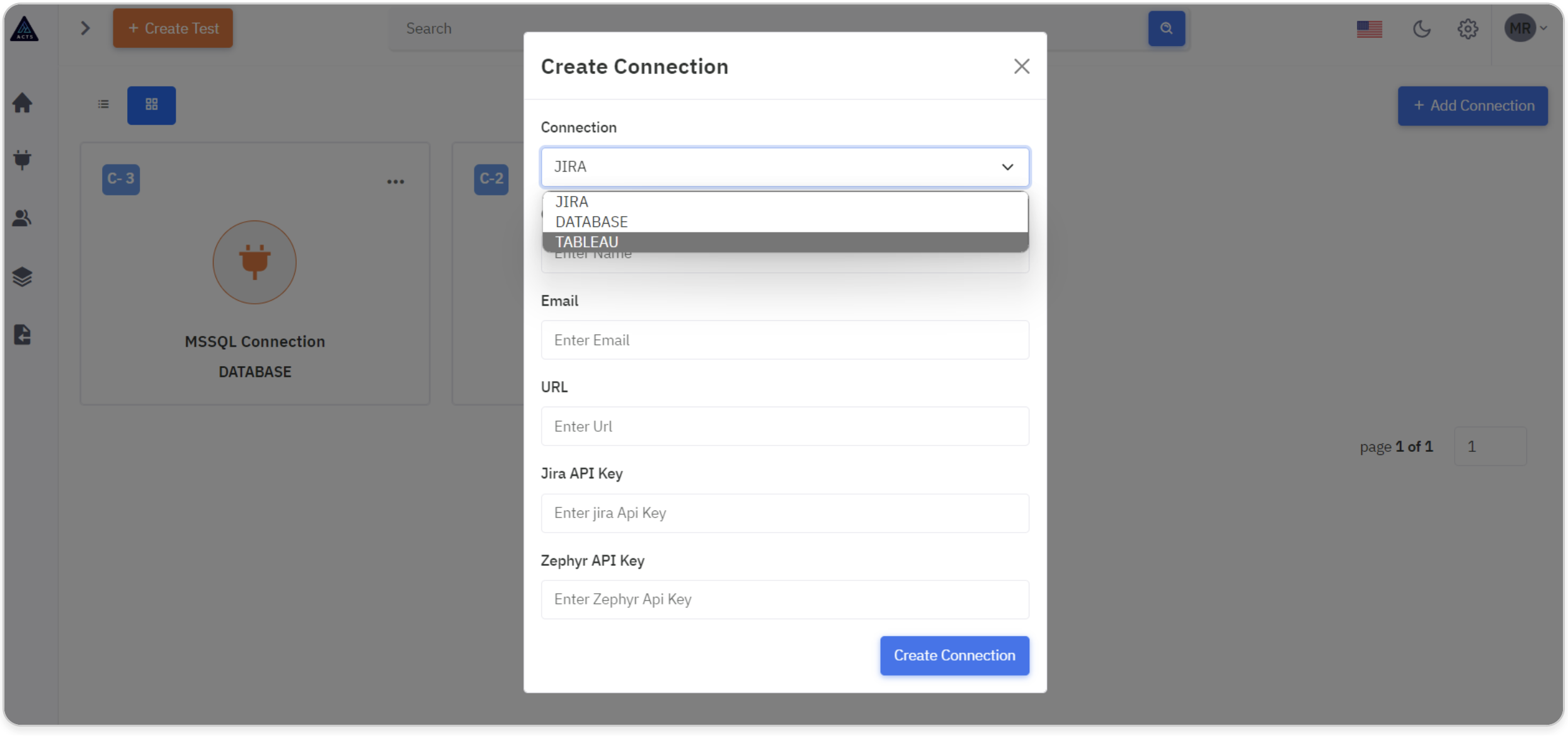Click the Create Connection submit button

(954, 655)
